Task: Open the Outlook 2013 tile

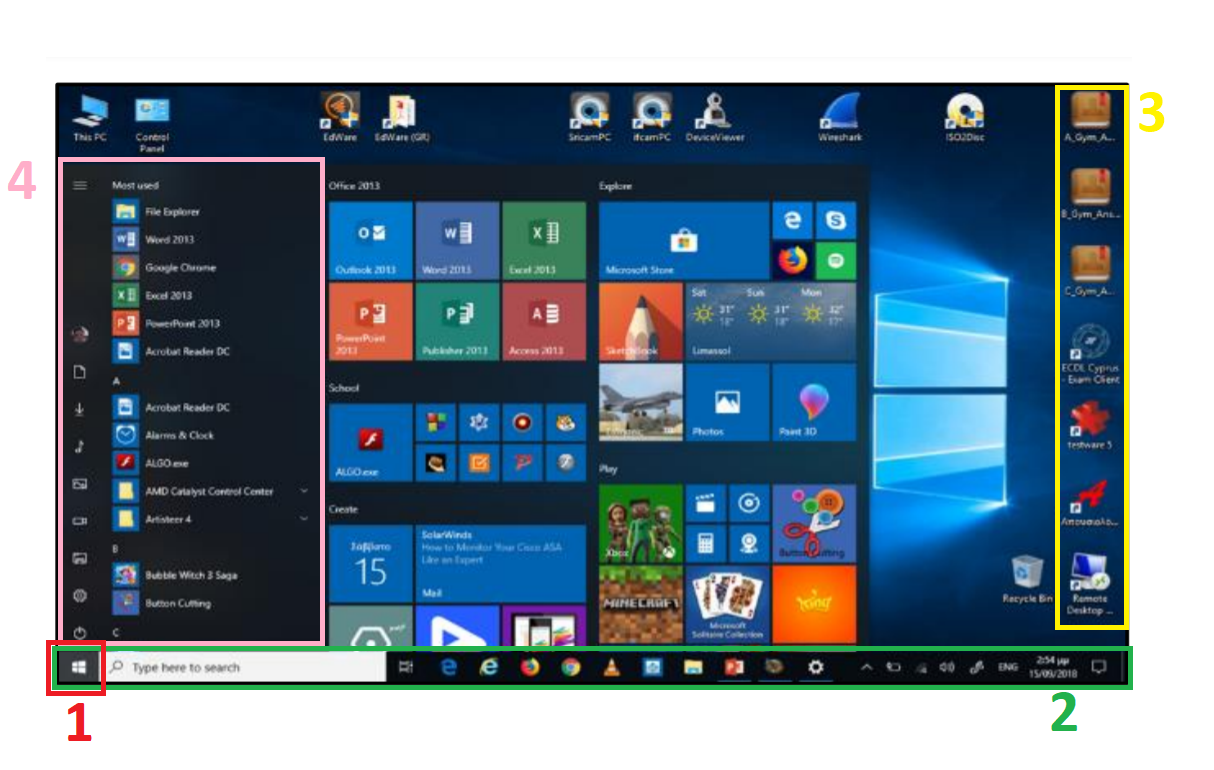Action: [x=370, y=240]
